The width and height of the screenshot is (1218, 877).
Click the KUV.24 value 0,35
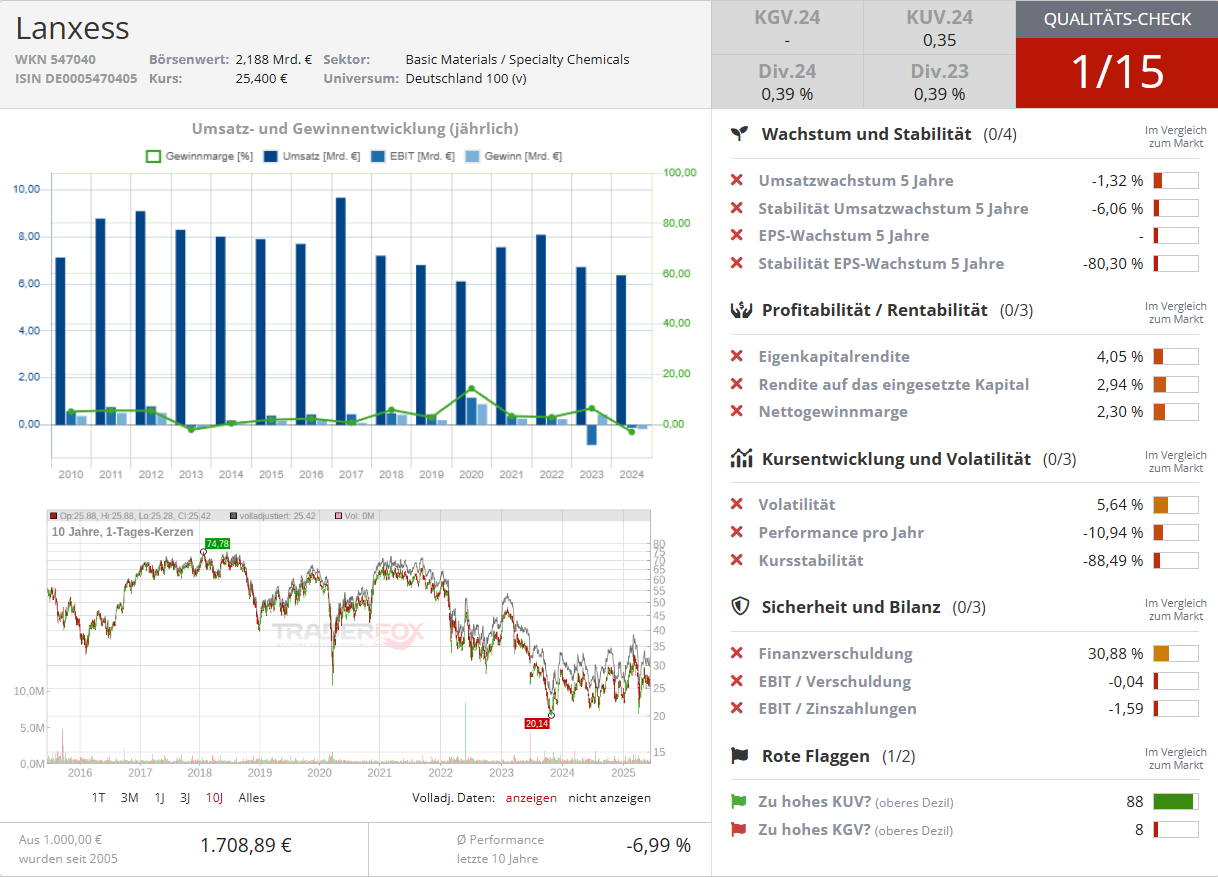tap(940, 41)
